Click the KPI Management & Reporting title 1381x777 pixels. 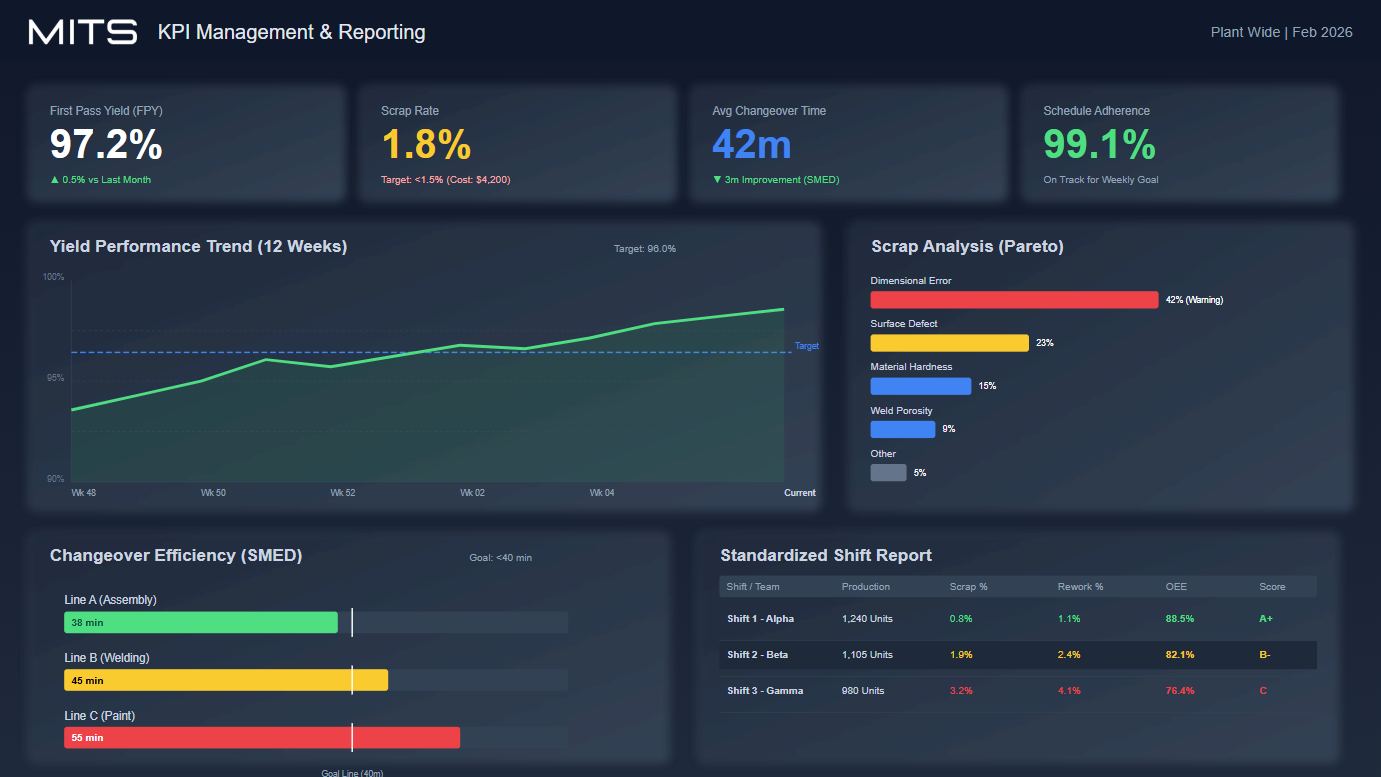point(291,32)
